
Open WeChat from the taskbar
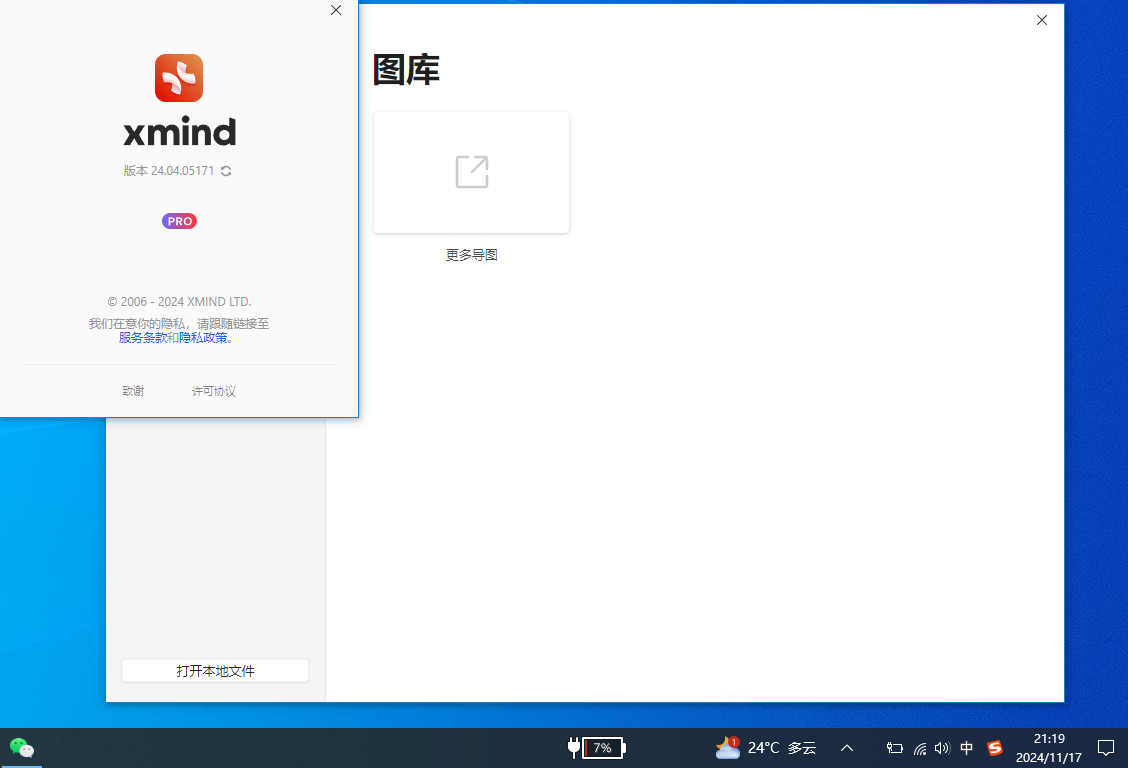[x=22, y=747]
